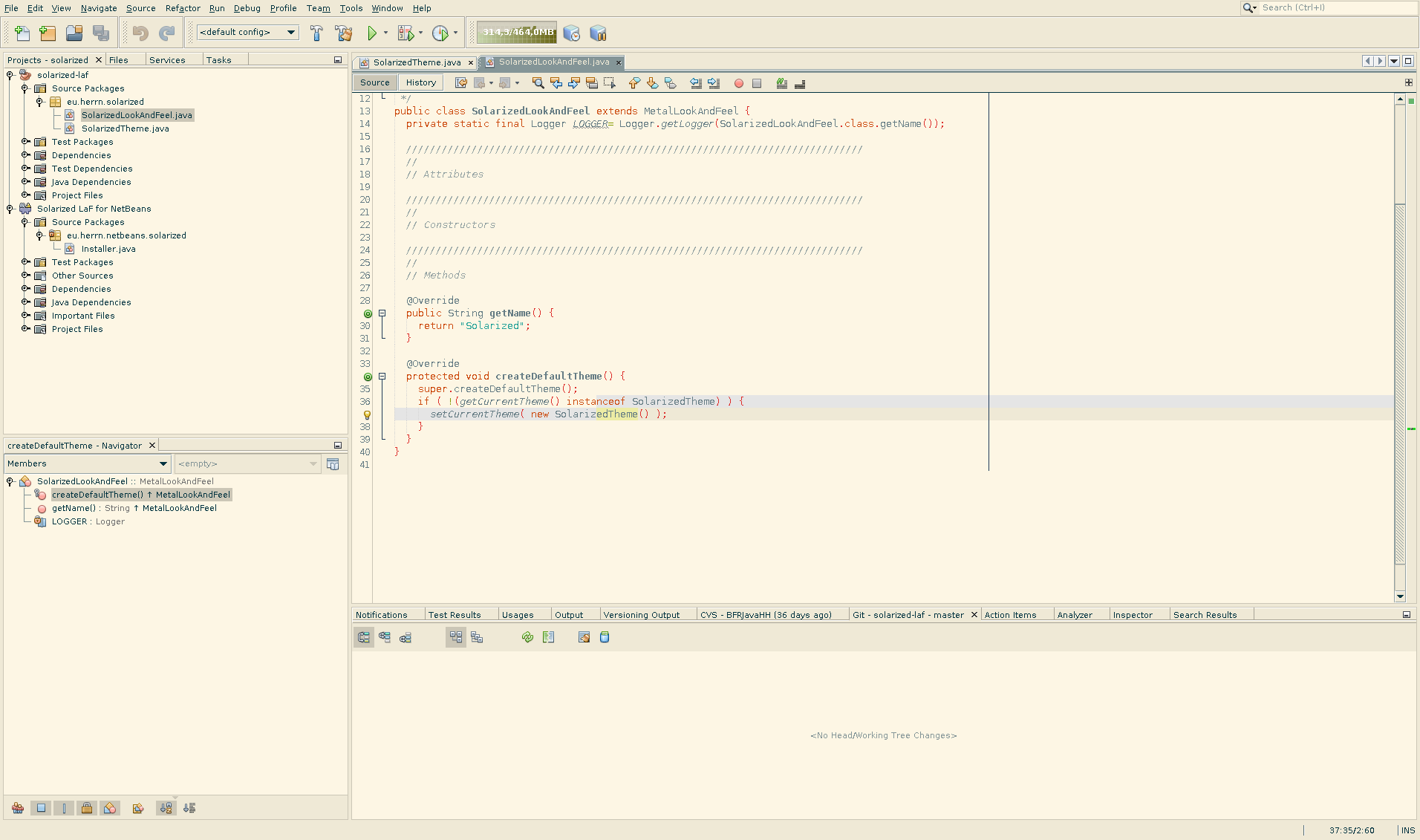
Task: Select getName() in Navigator members list
Action: tap(134, 508)
